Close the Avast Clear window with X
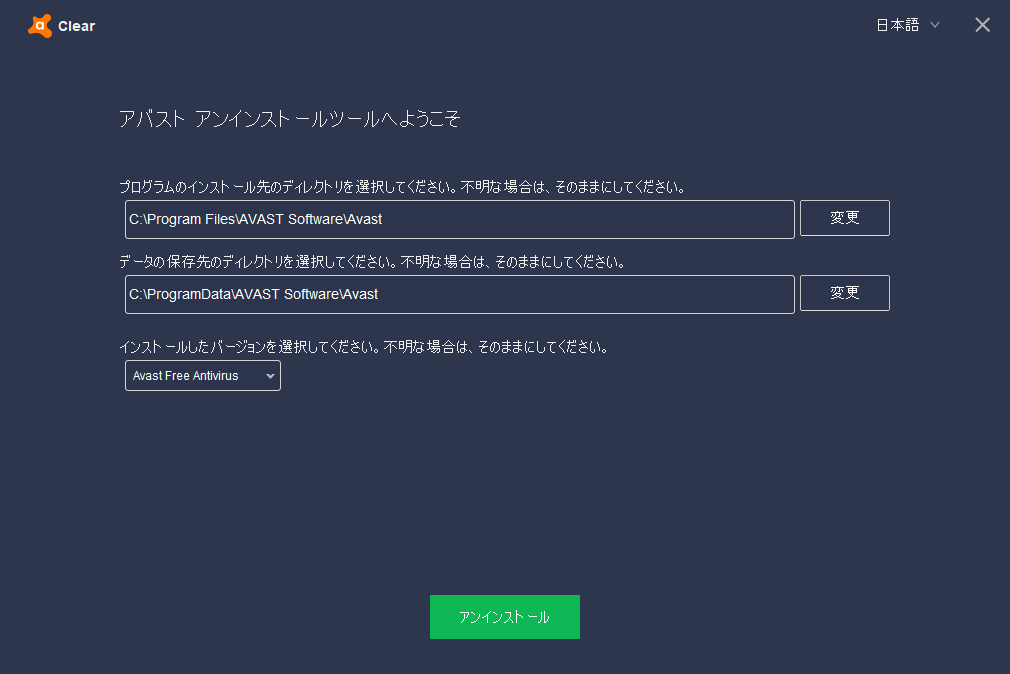1010x674 pixels. click(982, 25)
